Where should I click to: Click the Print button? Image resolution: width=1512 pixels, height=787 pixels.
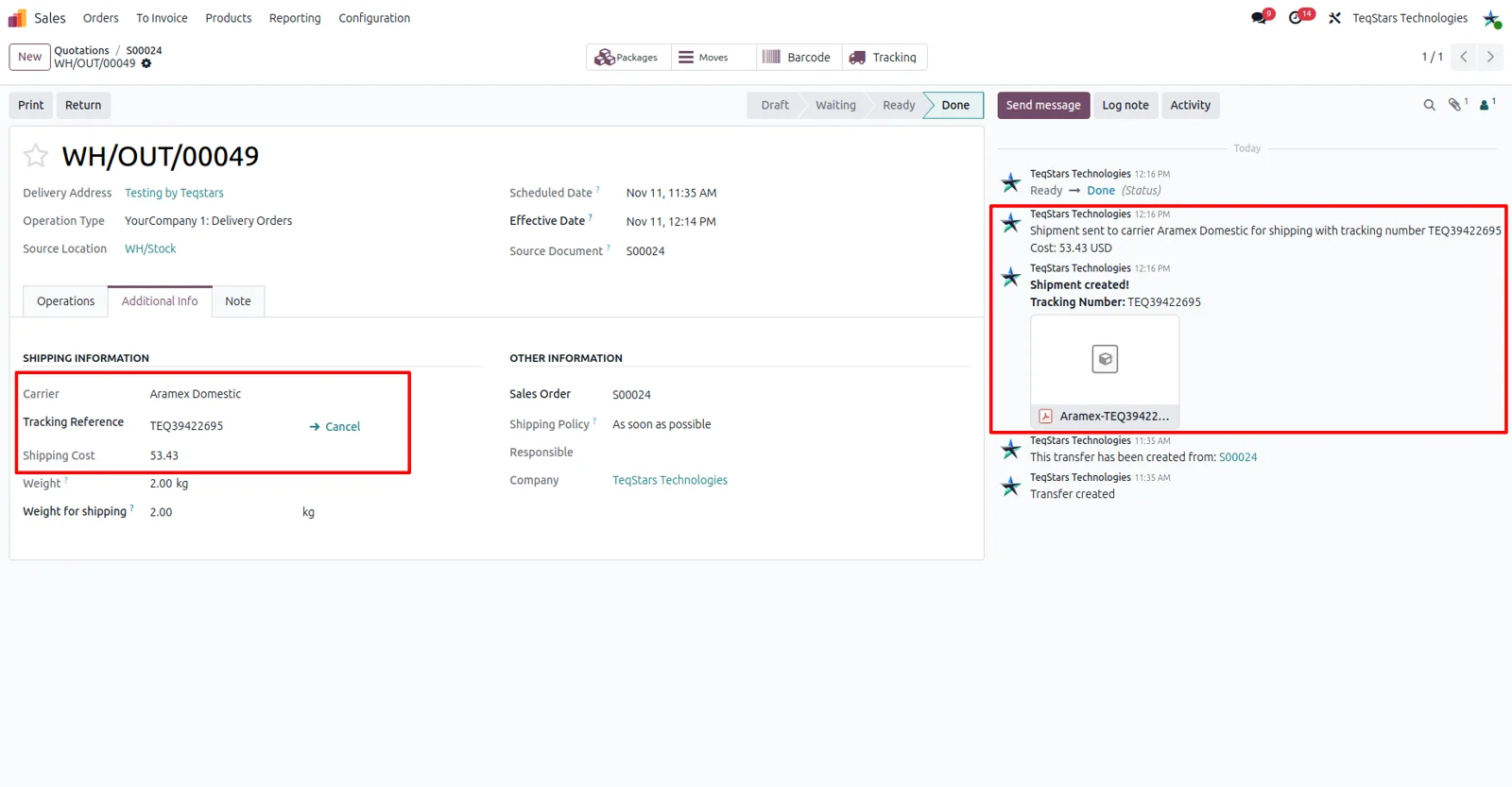tap(31, 105)
